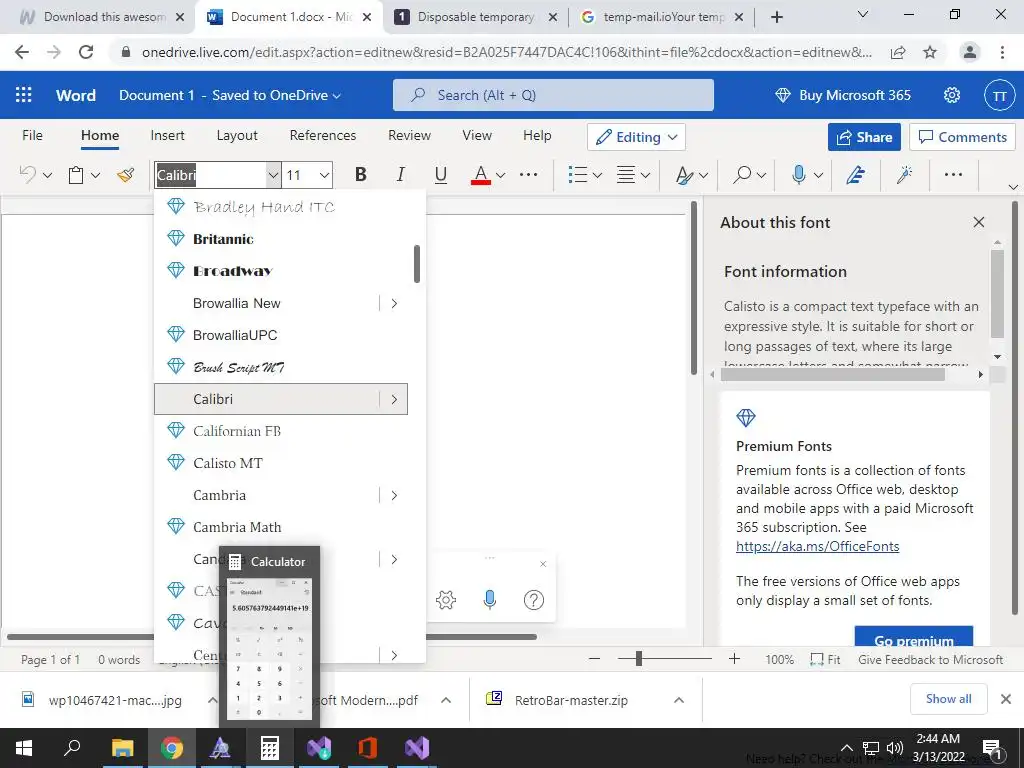Click zoom in plus button
Image resolution: width=1024 pixels, height=768 pixels.
tap(734, 659)
